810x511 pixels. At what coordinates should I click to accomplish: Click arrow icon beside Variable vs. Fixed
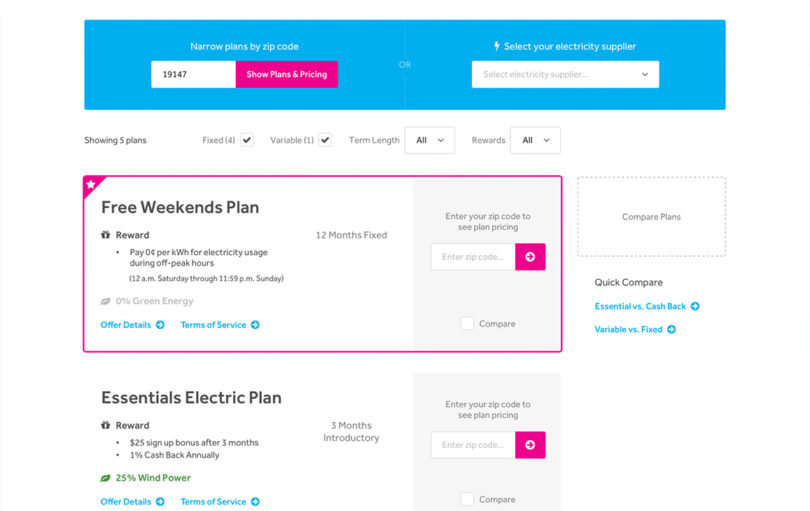(672, 330)
